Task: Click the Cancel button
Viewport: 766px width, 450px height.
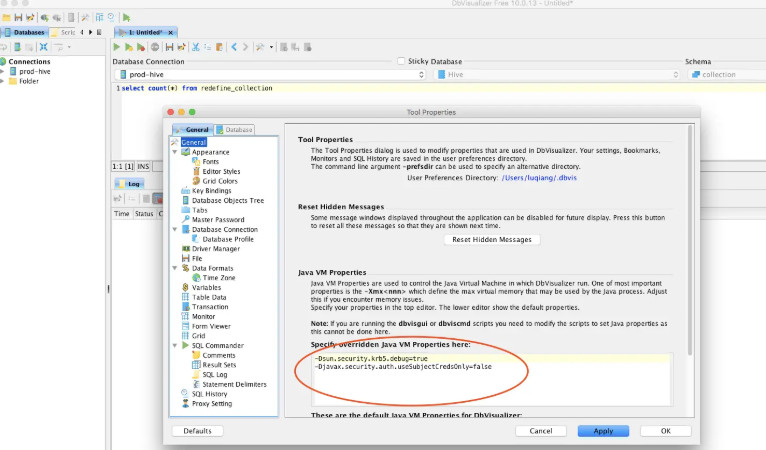Action: 541,431
